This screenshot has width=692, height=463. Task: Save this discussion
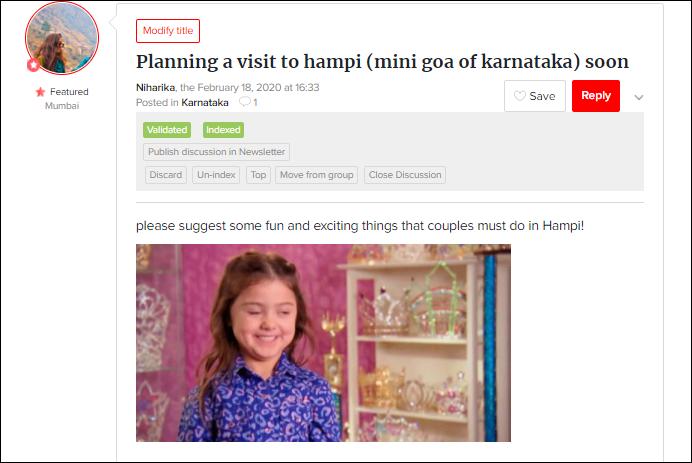[535, 96]
